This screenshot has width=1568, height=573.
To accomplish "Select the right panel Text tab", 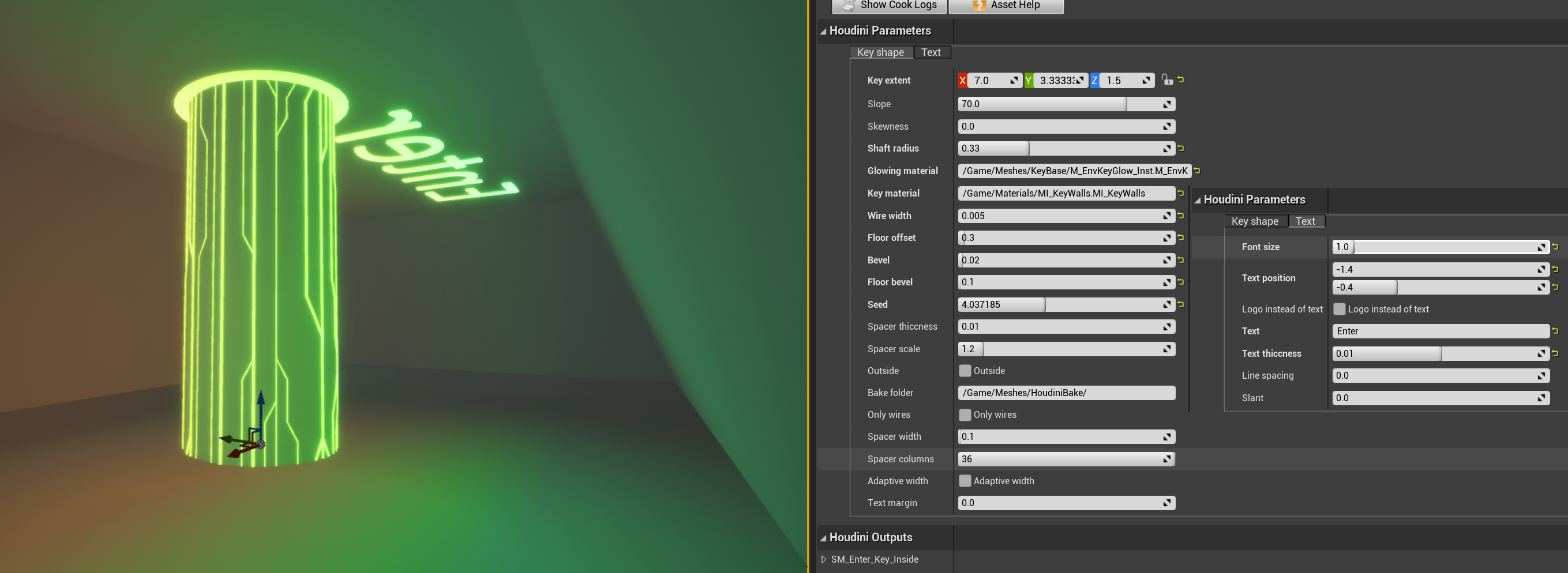I will click(x=1306, y=221).
